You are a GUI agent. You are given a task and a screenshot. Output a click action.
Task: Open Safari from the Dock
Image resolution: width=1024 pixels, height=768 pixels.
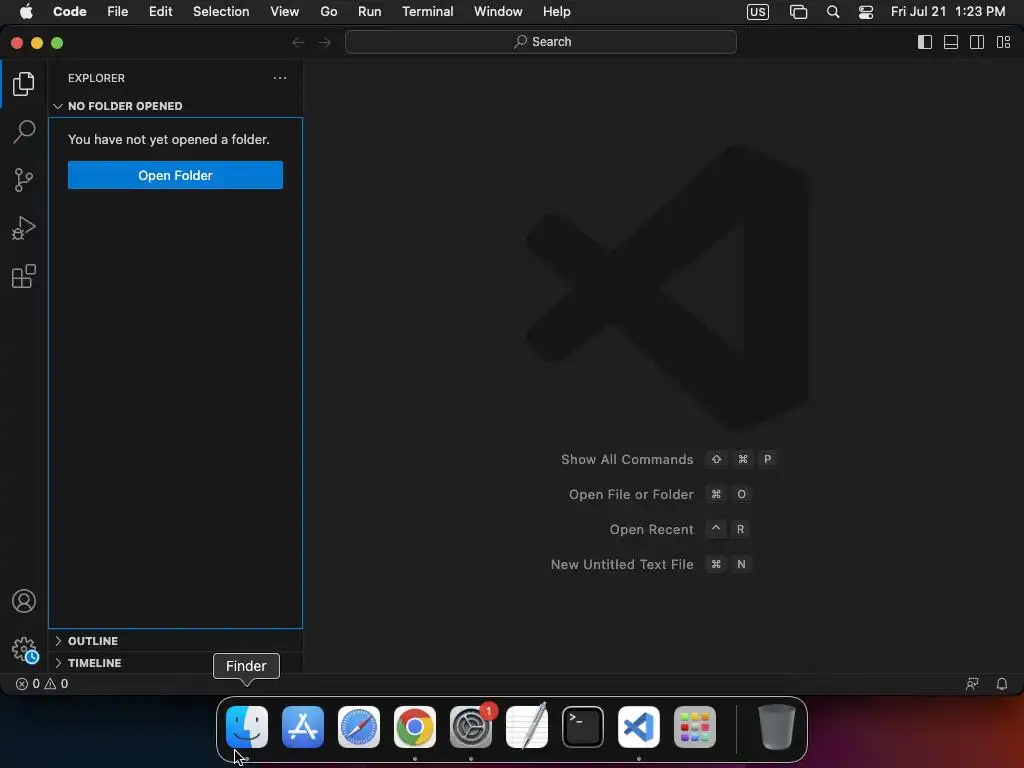[359, 727]
